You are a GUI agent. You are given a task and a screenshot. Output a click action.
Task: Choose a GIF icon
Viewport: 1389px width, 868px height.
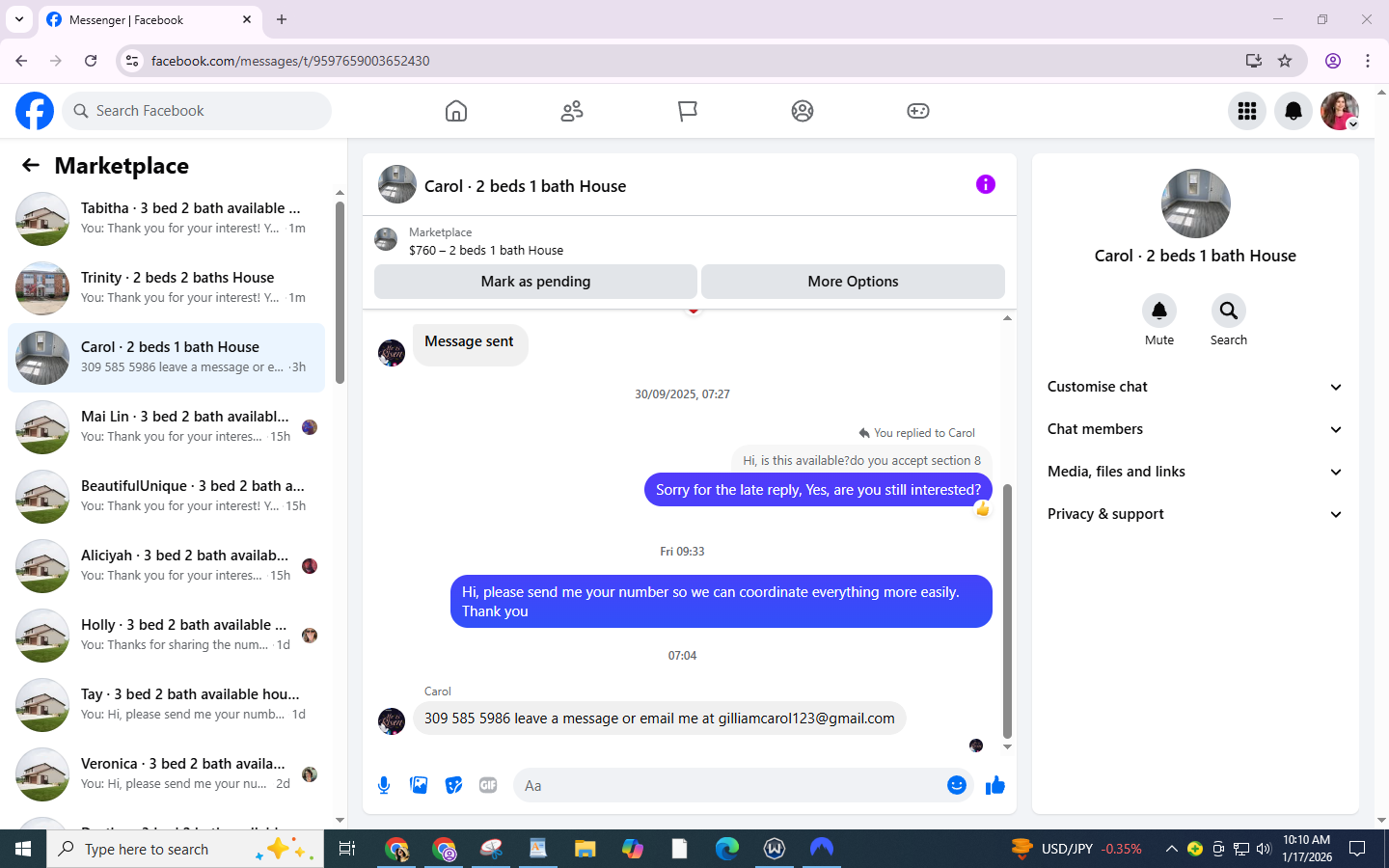pyautogui.click(x=488, y=785)
